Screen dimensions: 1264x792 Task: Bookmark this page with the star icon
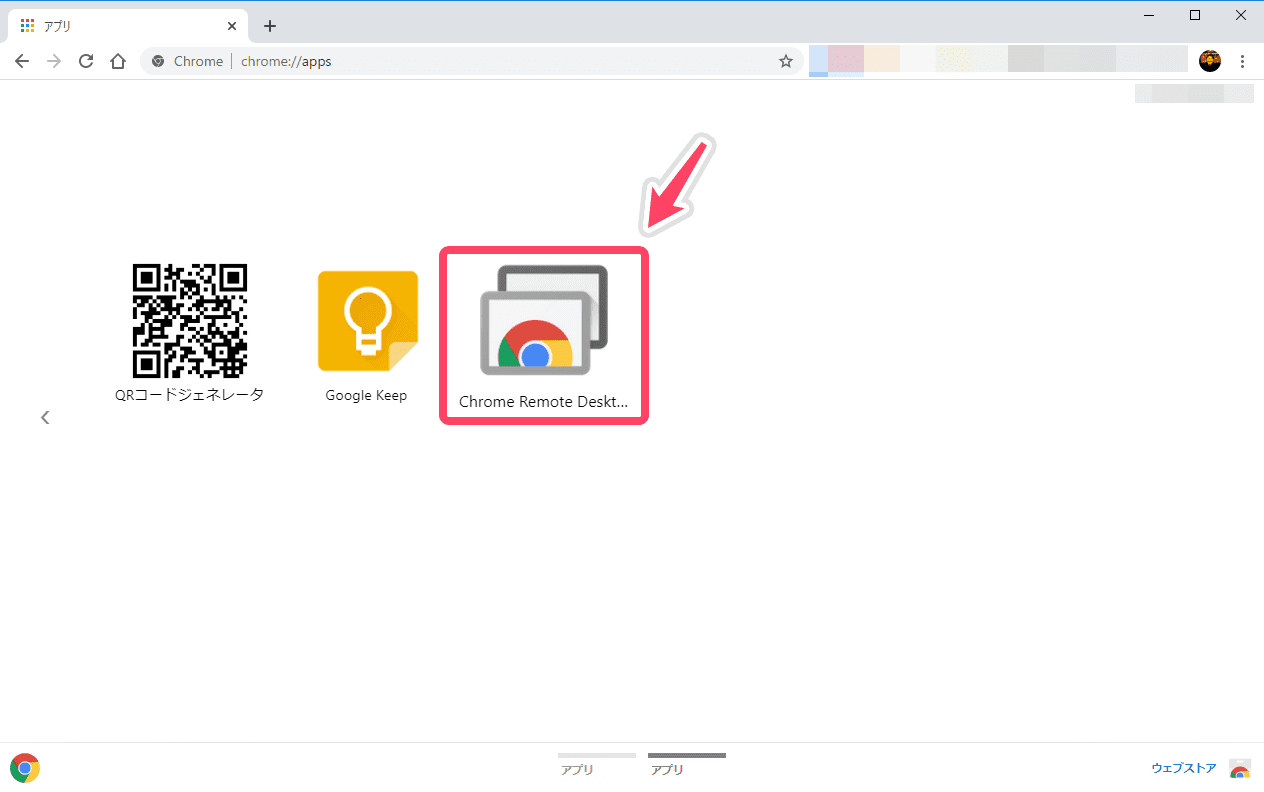coord(786,61)
